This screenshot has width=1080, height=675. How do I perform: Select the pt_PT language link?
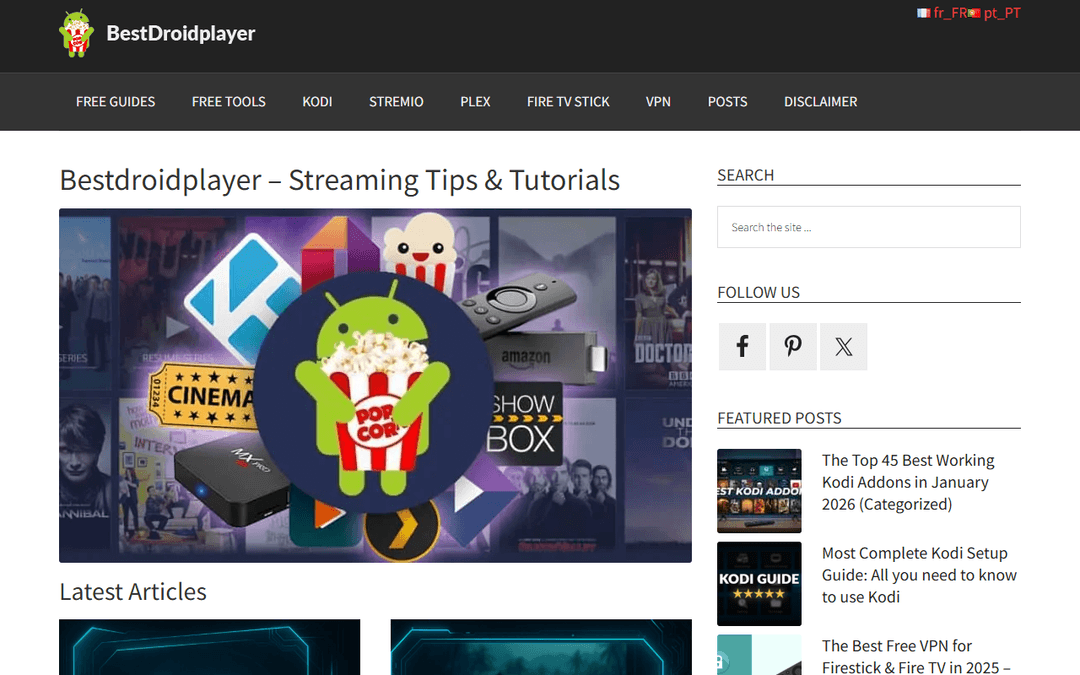click(1002, 13)
